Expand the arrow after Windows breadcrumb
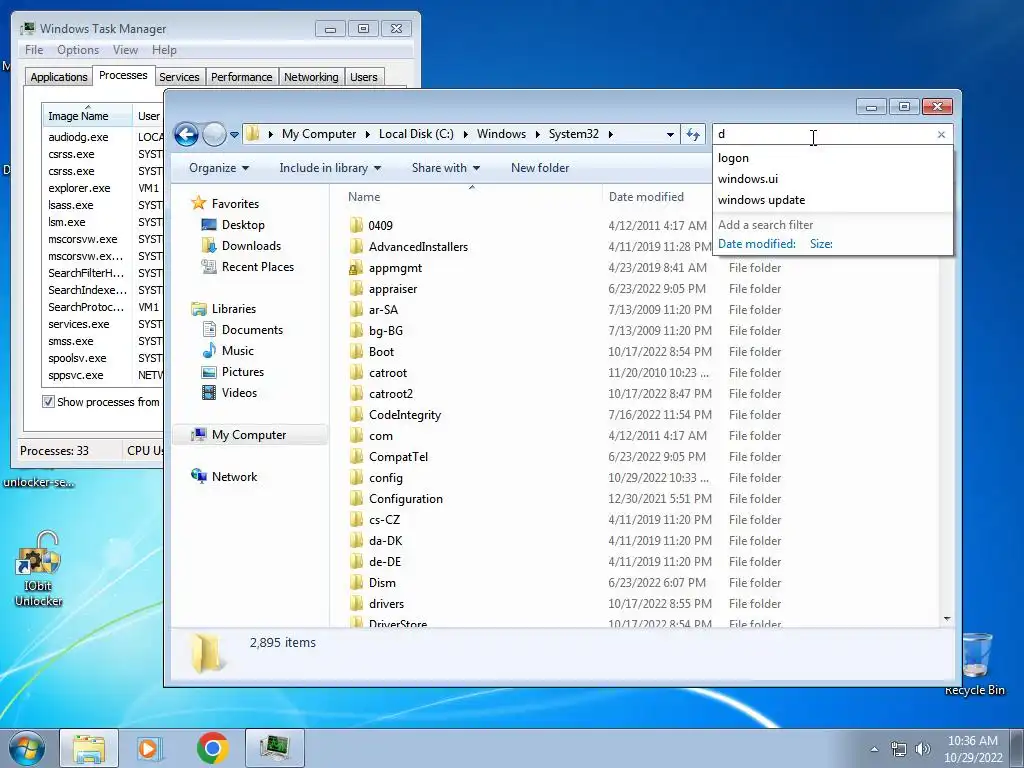Screen dimensions: 1024x768 [537, 134]
